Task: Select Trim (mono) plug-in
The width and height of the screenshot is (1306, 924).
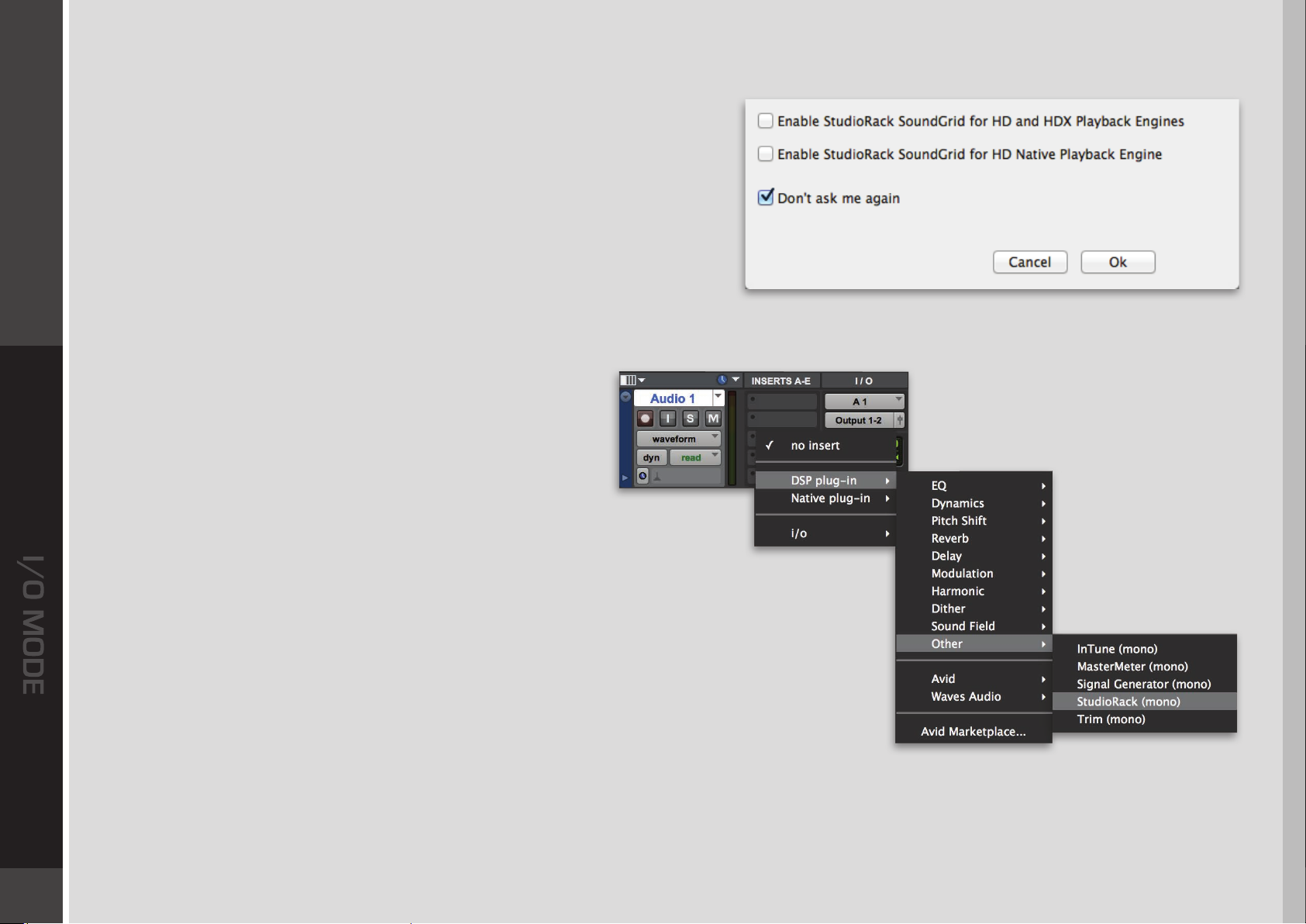Action: (1145, 719)
